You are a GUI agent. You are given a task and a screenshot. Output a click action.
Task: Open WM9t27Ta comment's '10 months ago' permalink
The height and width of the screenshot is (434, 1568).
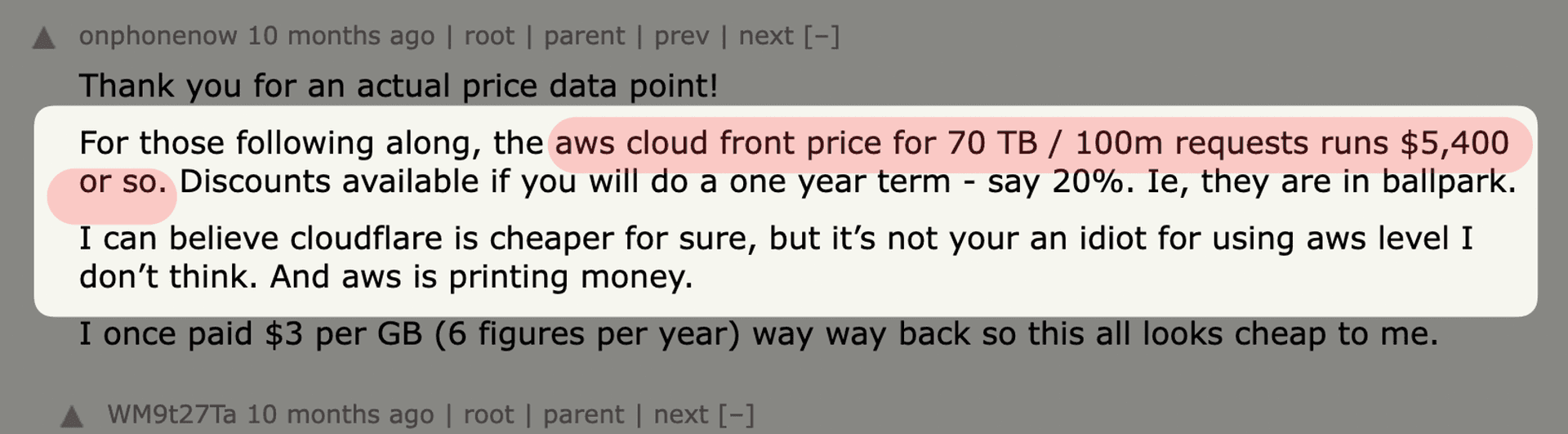[x=341, y=414]
